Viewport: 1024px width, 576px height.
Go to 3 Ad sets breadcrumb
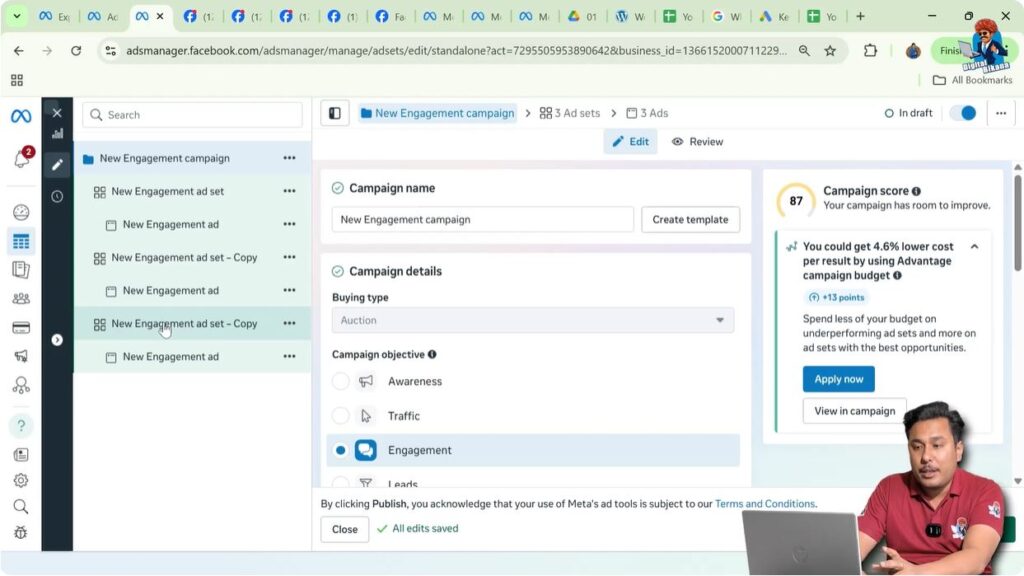(x=570, y=113)
